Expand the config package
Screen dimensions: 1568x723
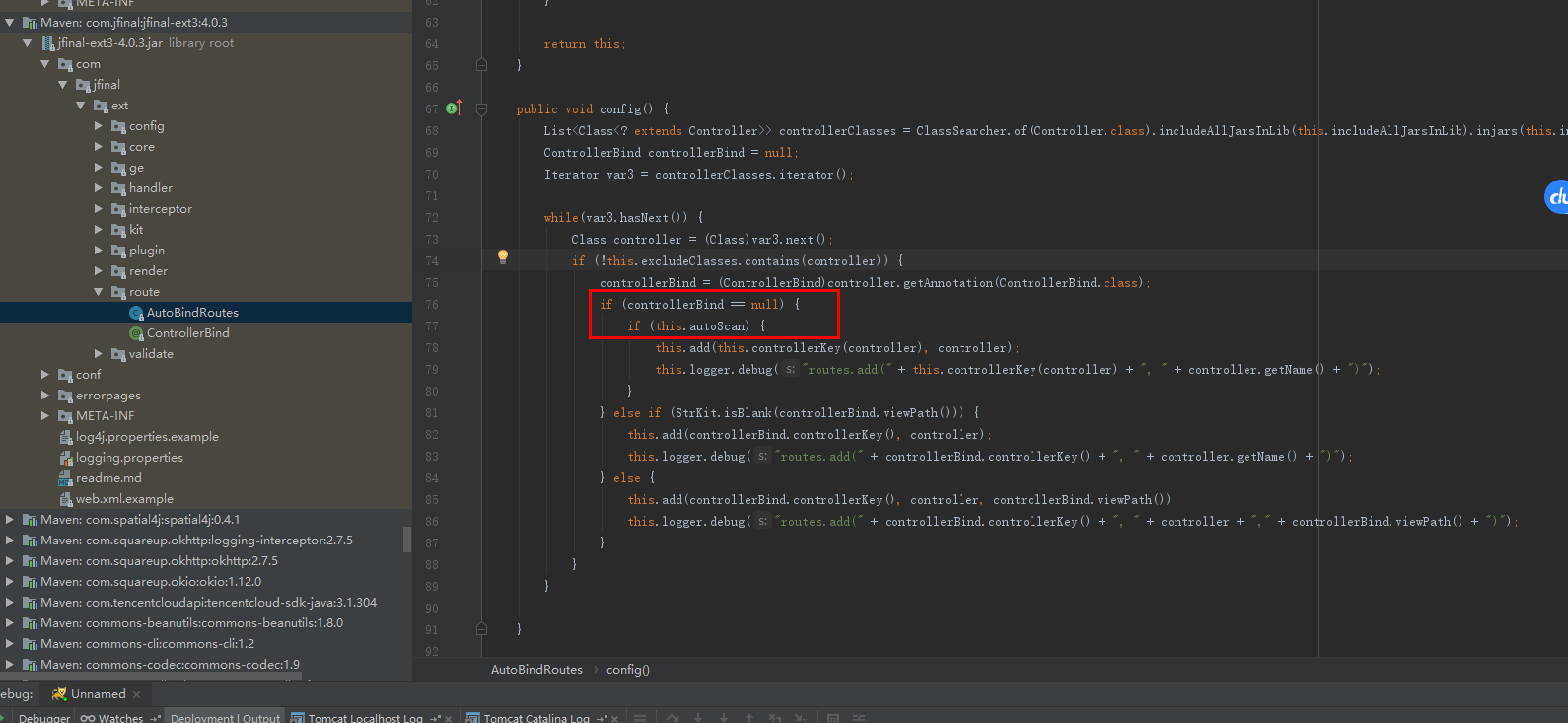(x=99, y=126)
